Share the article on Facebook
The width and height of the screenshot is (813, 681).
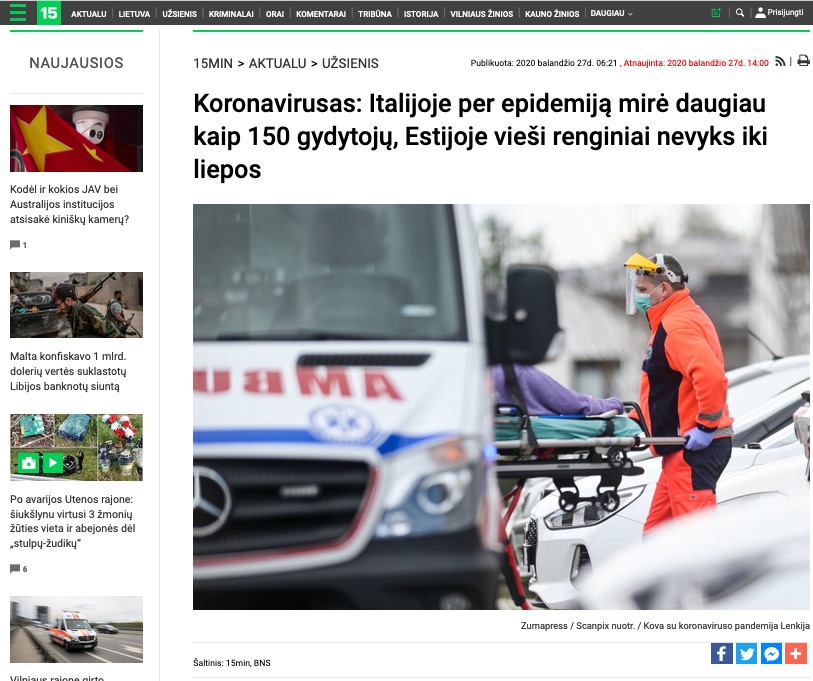(x=721, y=654)
